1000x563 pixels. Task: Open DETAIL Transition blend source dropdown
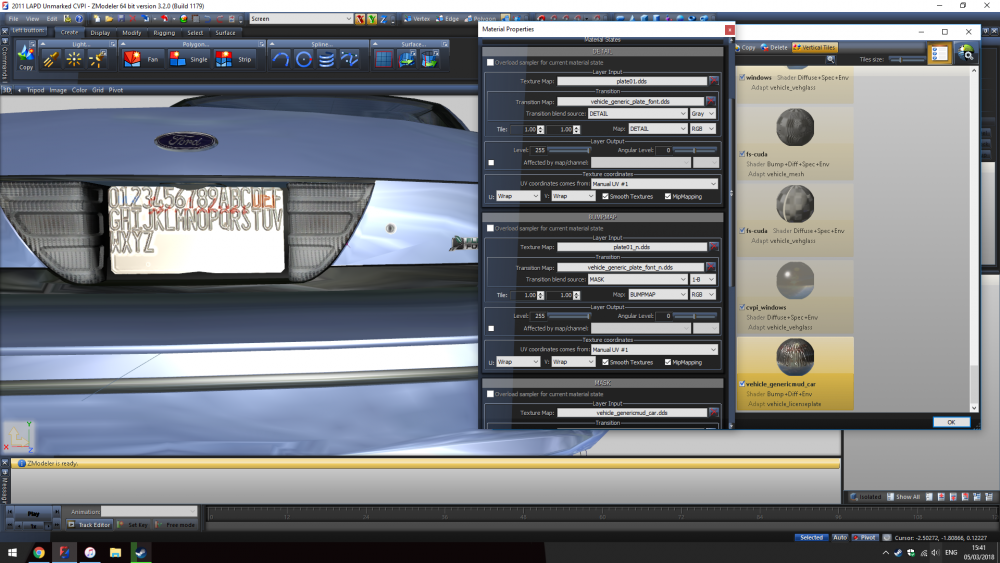(x=637, y=113)
